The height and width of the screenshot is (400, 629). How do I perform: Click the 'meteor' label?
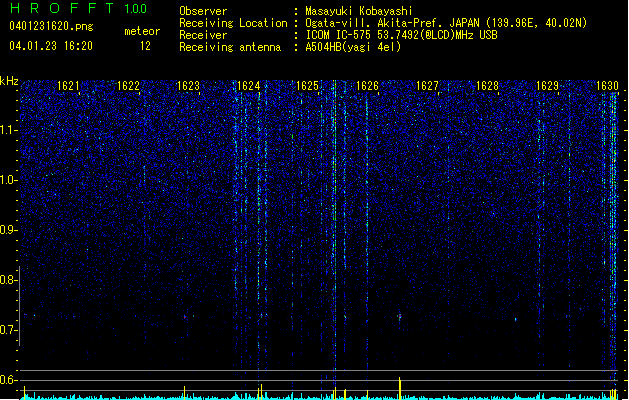coord(142,31)
